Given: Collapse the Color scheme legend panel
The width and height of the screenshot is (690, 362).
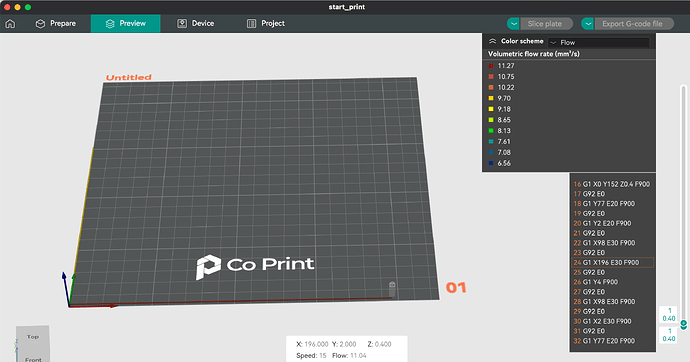Looking at the screenshot, I should 492,41.
